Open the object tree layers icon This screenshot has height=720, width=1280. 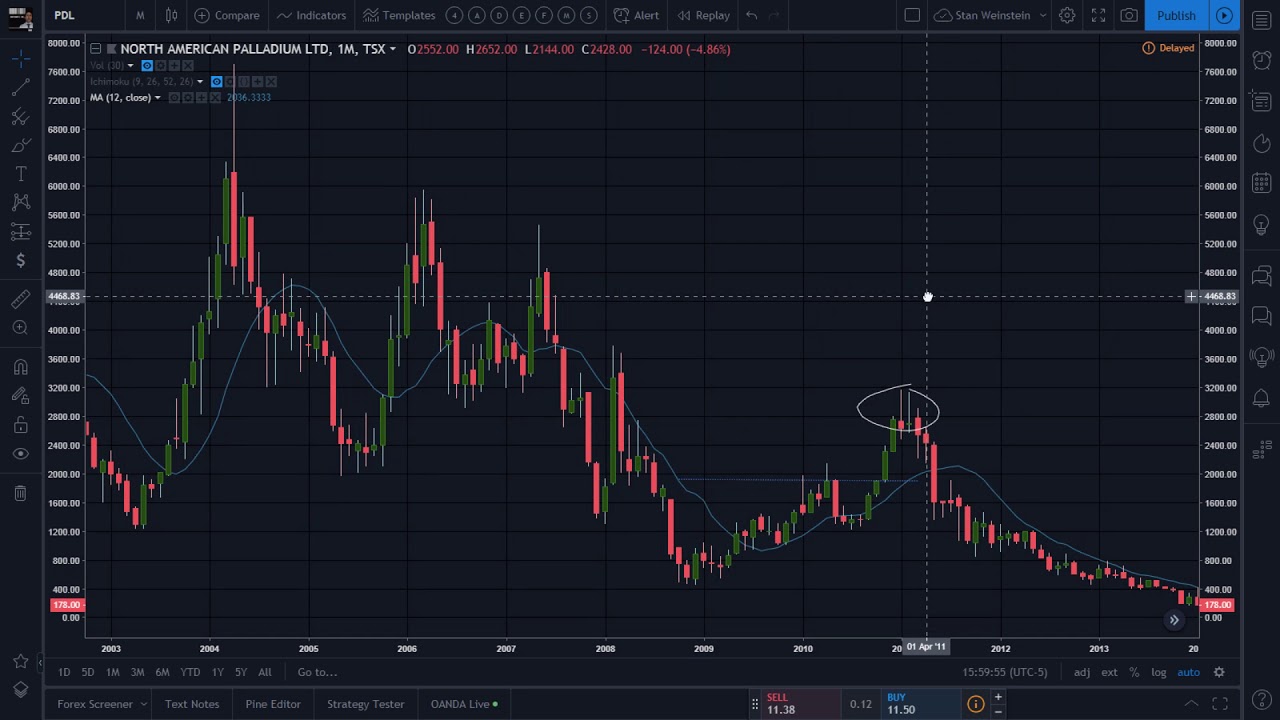tap(20, 690)
